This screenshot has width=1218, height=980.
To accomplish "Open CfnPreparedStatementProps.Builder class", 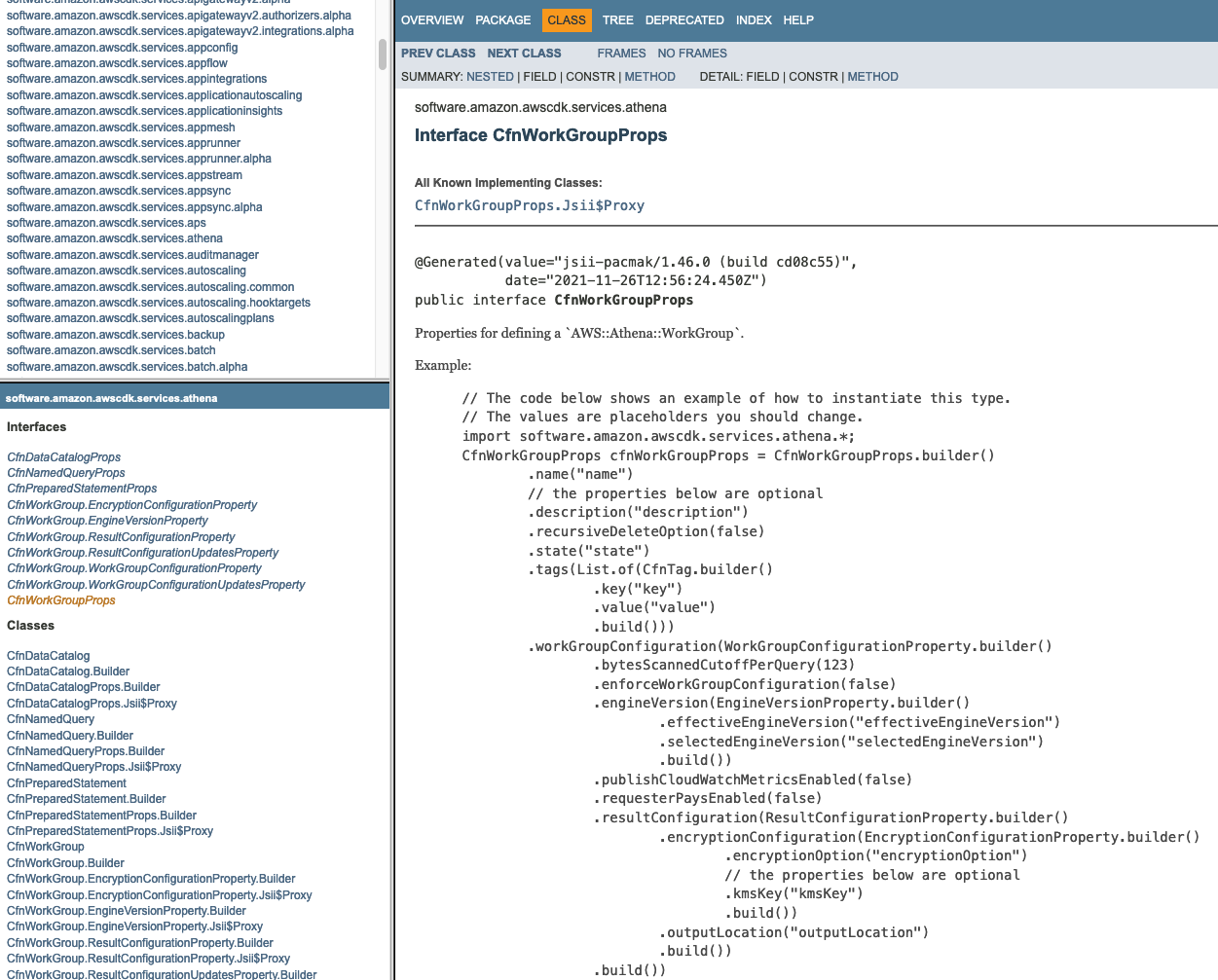I will (101, 816).
